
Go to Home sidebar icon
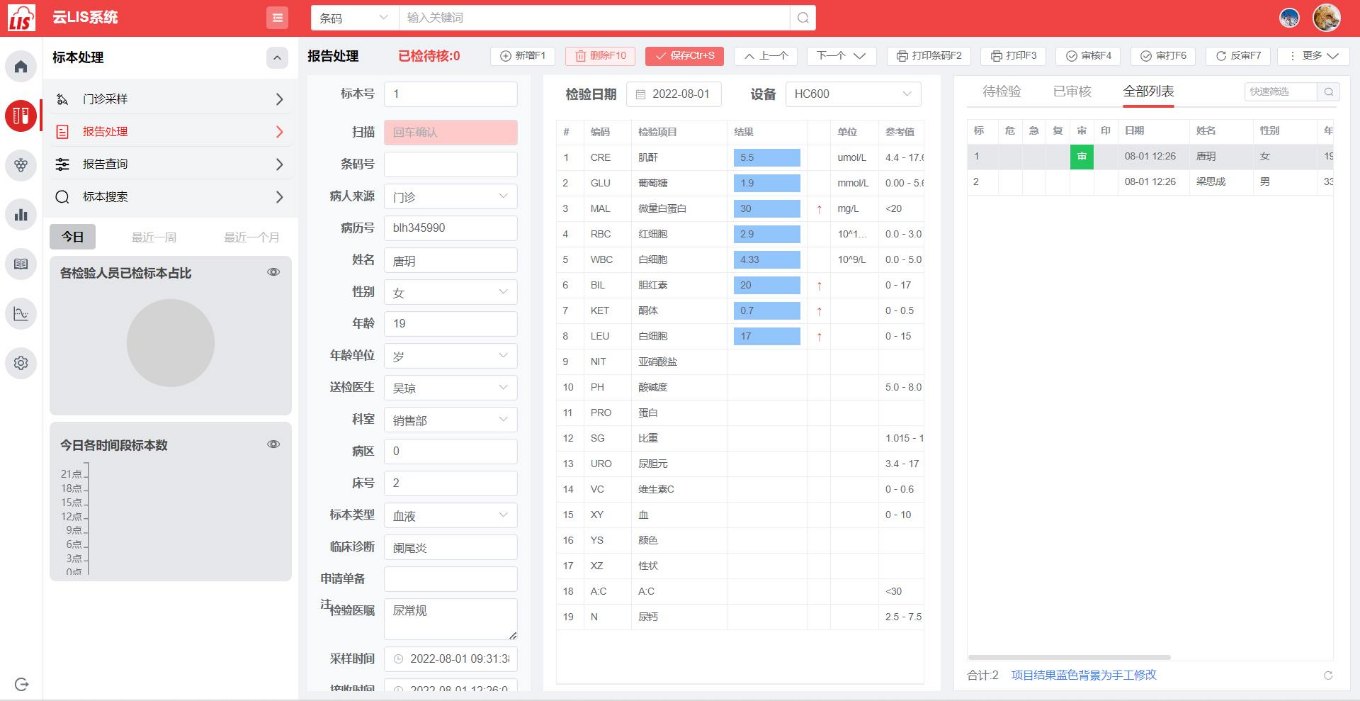pos(21,67)
